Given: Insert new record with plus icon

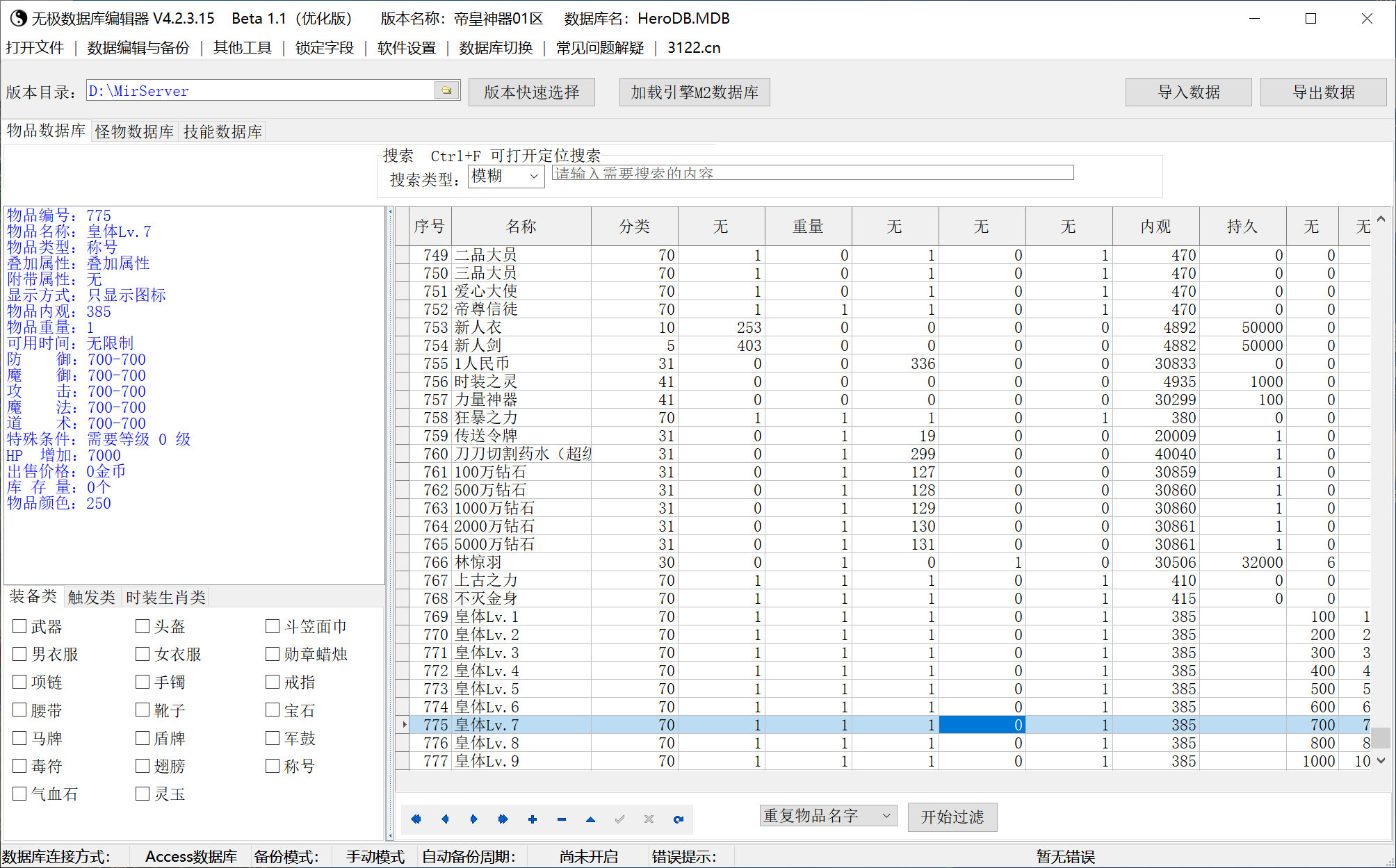Looking at the screenshot, I should pyautogui.click(x=533, y=819).
